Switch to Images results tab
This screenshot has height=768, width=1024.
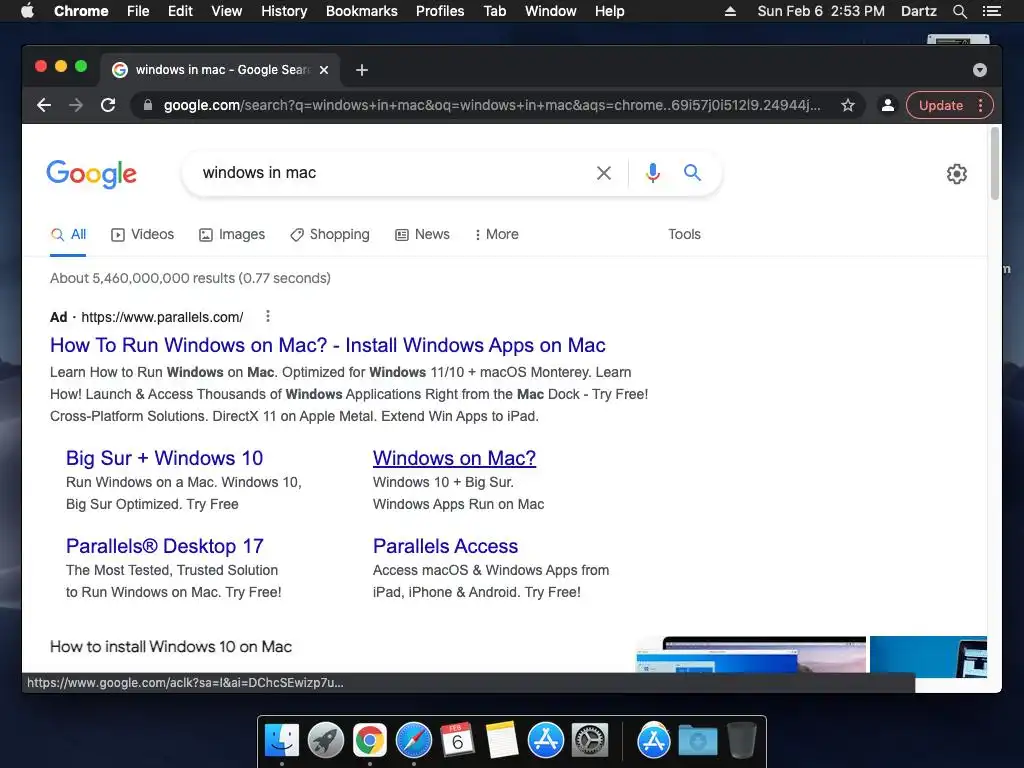click(x=232, y=234)
